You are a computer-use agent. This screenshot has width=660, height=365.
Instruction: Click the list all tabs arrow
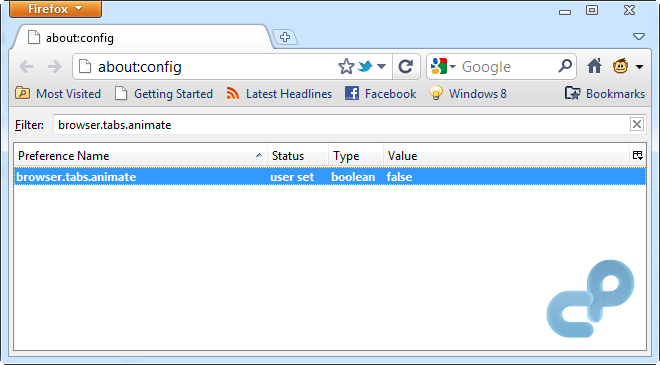(x=639, y=37)
